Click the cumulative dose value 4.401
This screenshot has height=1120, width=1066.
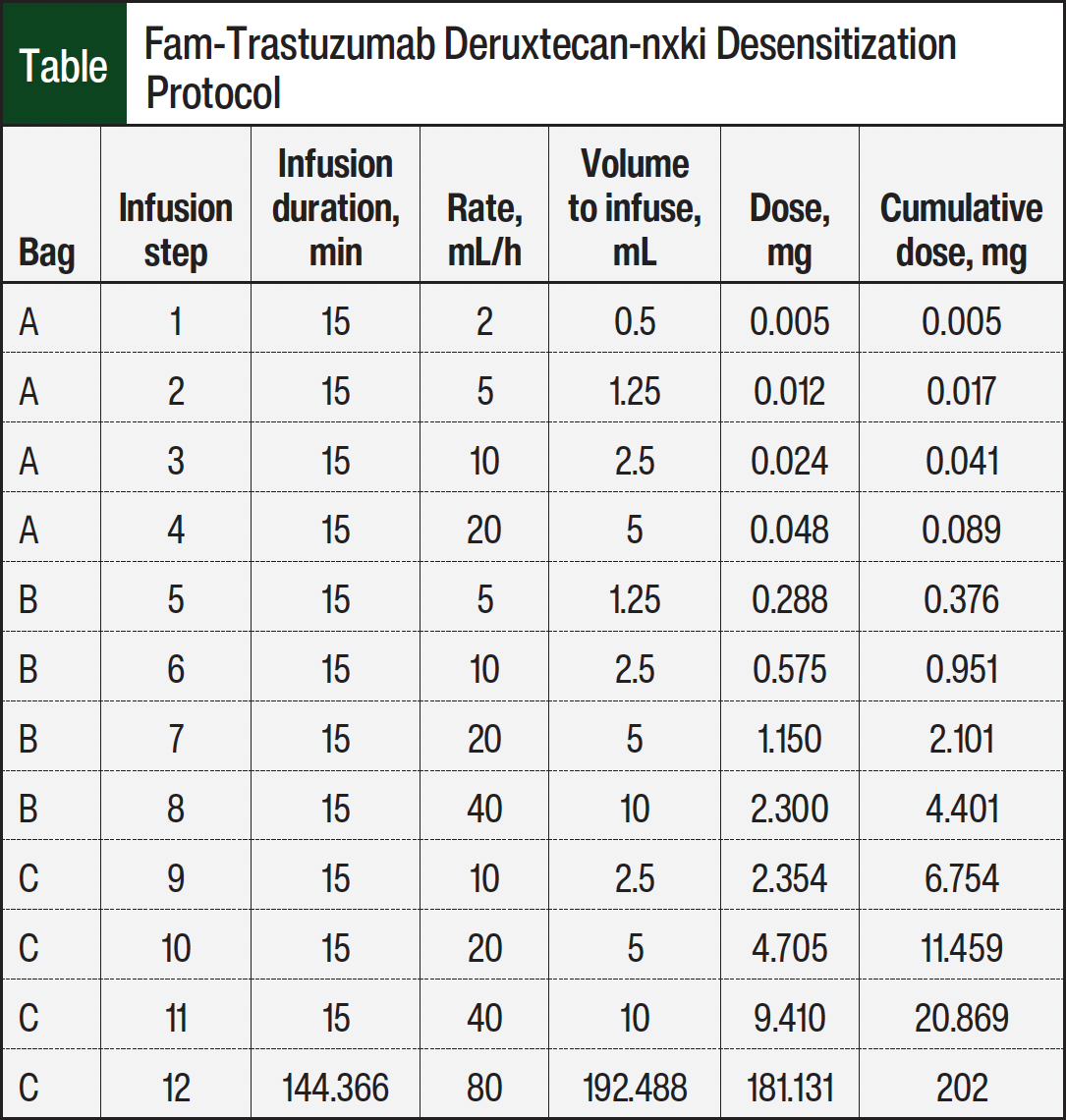pos(961,810)
